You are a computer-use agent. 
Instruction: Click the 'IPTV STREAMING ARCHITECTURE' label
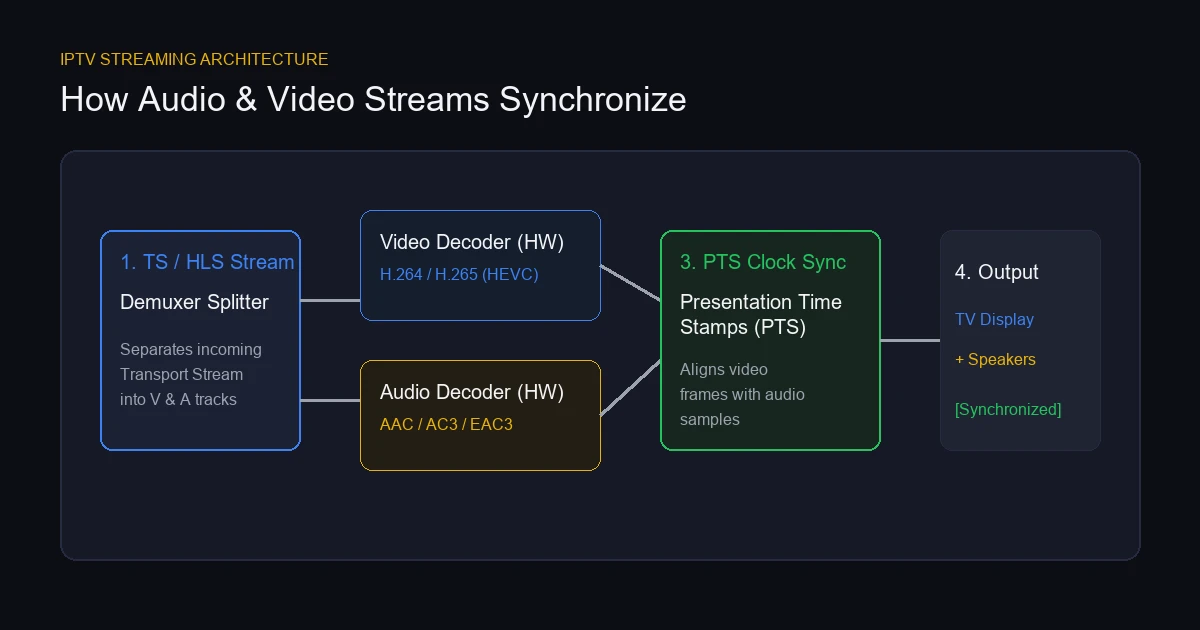194,60
